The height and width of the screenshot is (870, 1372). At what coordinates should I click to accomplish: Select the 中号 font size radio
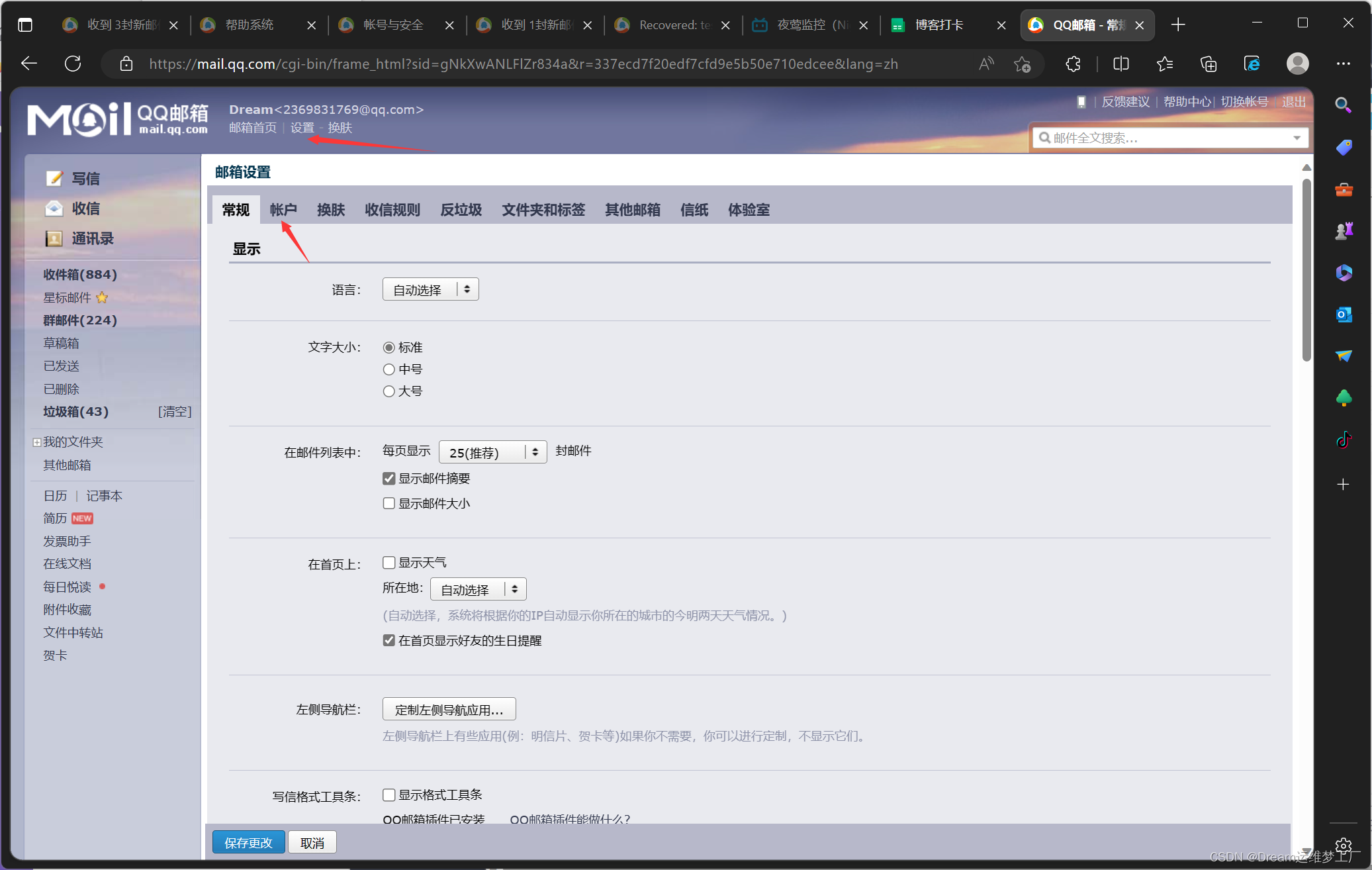click(x=389, y=369)
